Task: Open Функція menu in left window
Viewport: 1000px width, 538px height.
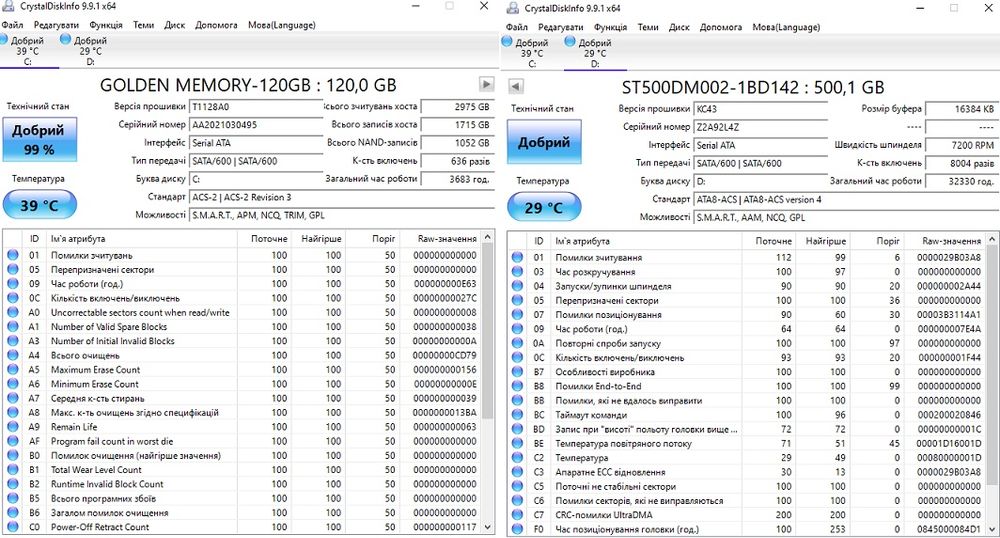Action: click(x=106, y=25)
